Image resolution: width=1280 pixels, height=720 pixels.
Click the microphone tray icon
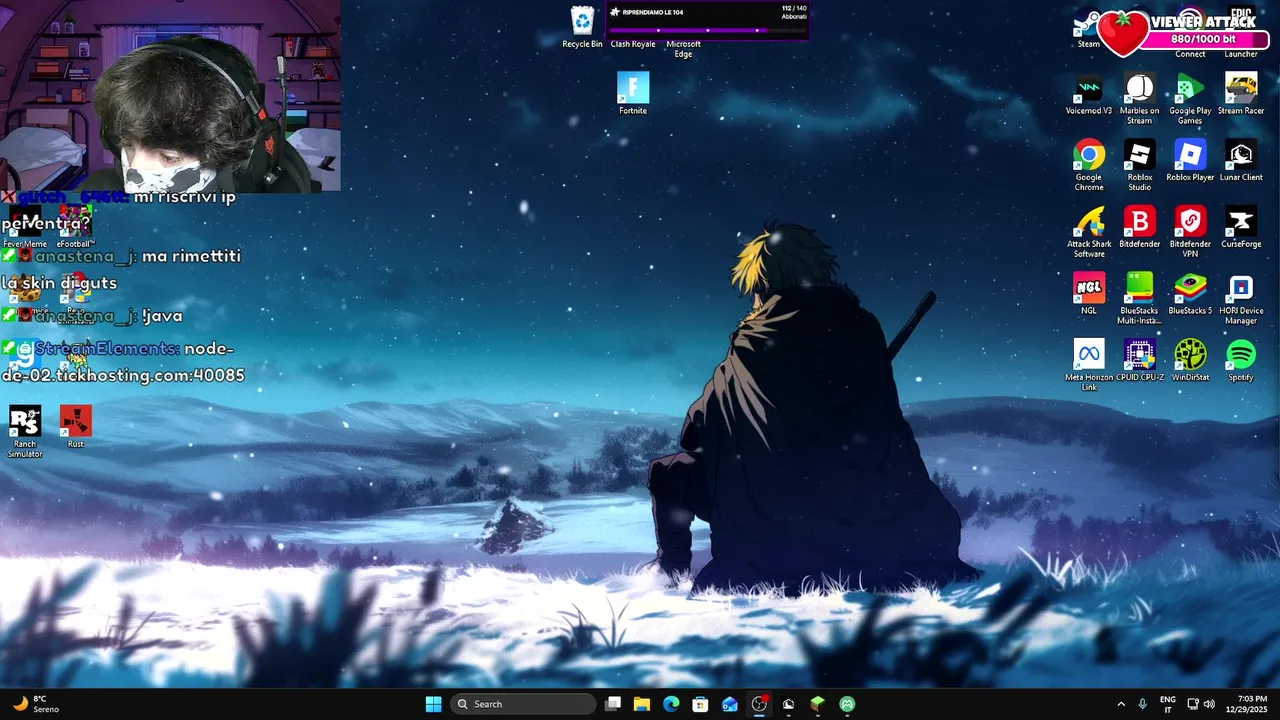[x=1142, y=704]
